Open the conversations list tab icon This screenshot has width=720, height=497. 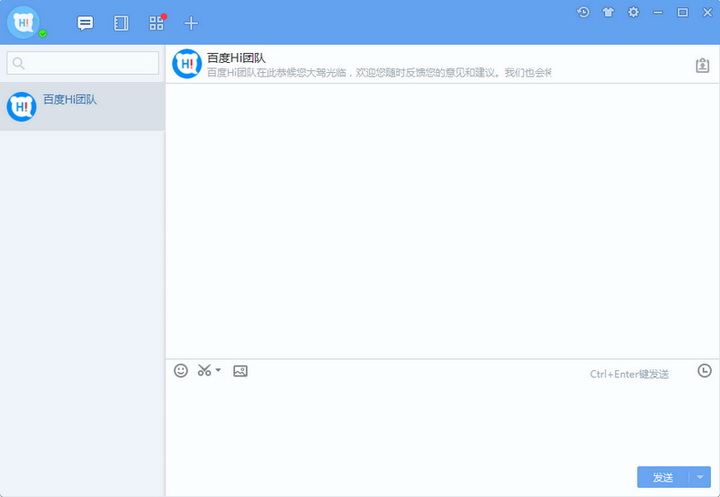[x=86, y=22]
